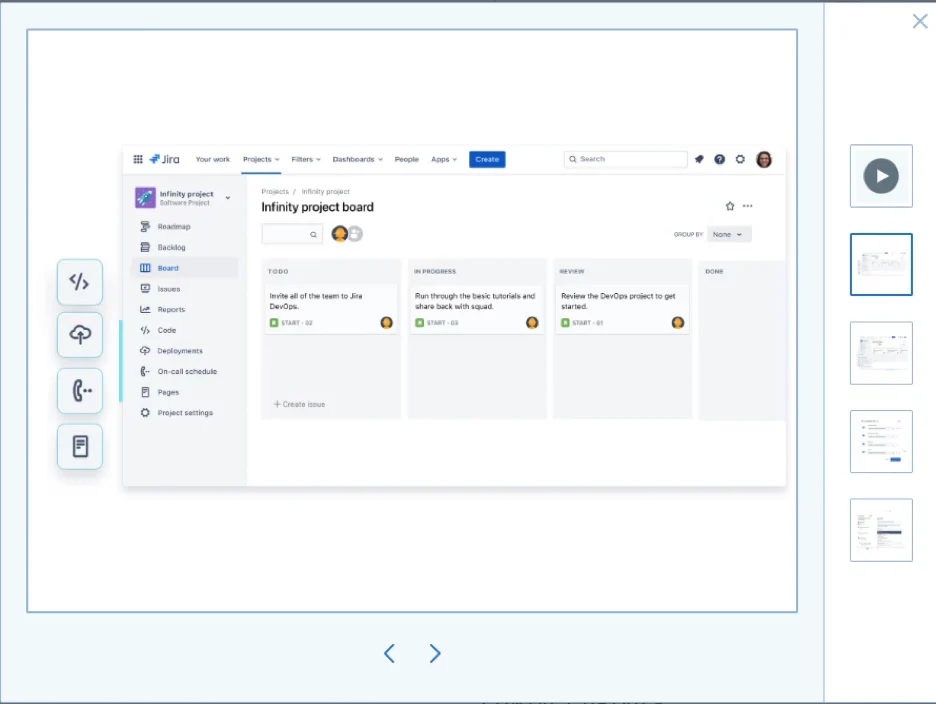Image resolution: width=936 pixels, height=704 pixels.
Task: Open the Group By None dropdown
Action: coord(729,235)
